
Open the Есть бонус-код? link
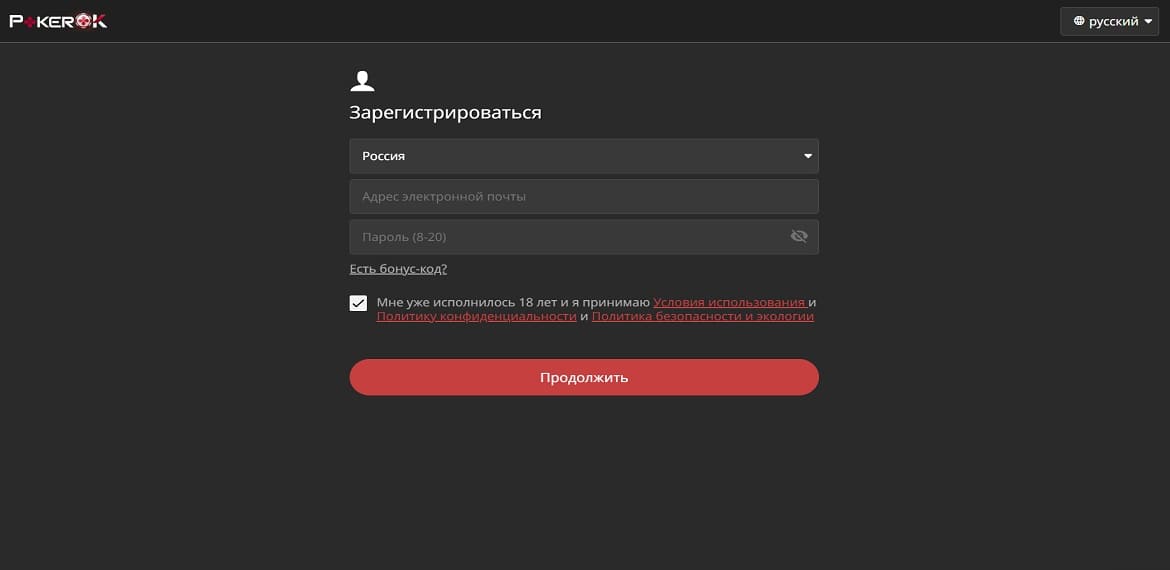[x=398, y=268]
